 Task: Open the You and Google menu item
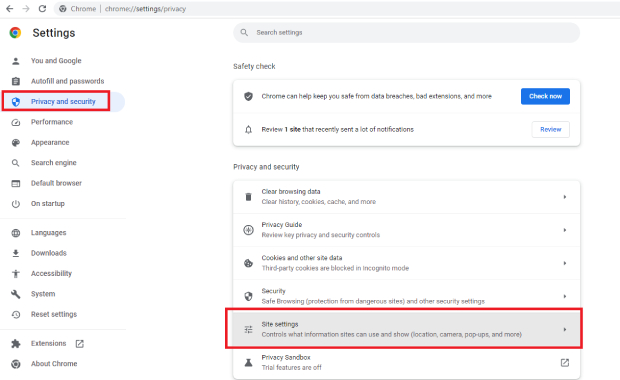pos(56,60)
